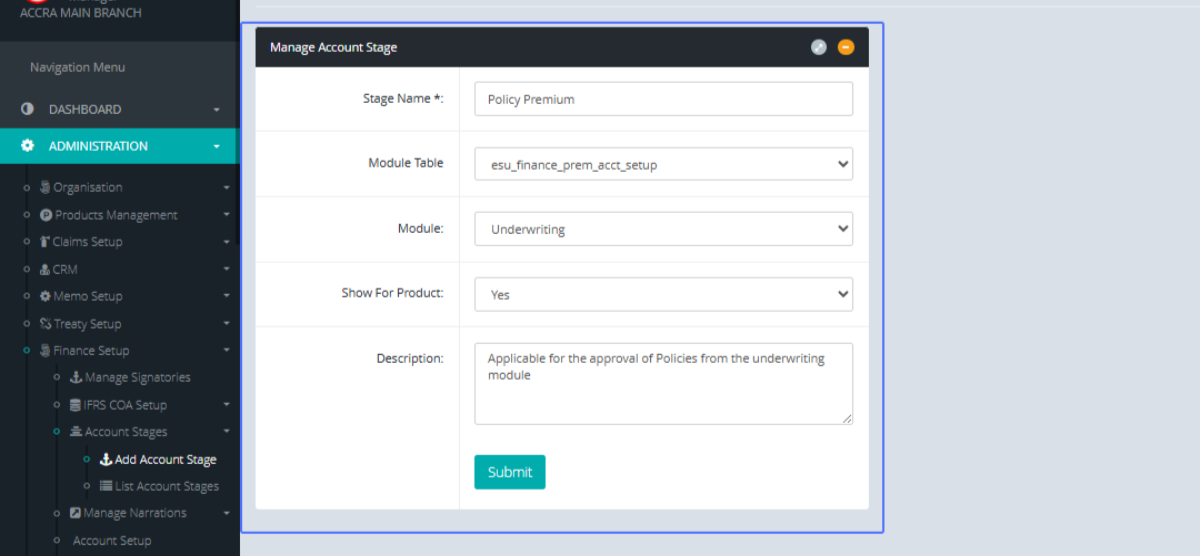The width and height of the screenshot is (1200, 556).
Task: Open the Module Table dropdown
Action: [663, 164]
